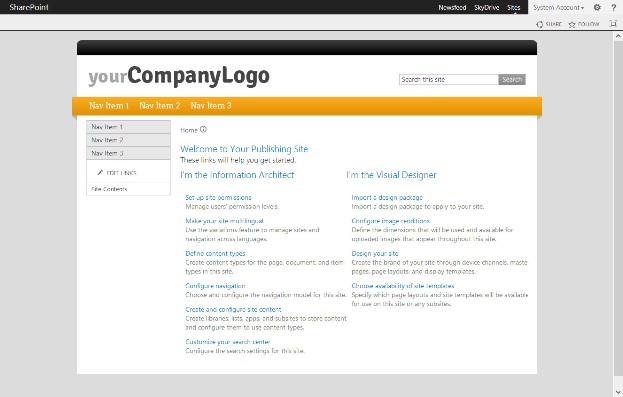Open Nav Item 3 in left sidebar
The height and width of the screenshot is (397, 623).
pos(128,153)
